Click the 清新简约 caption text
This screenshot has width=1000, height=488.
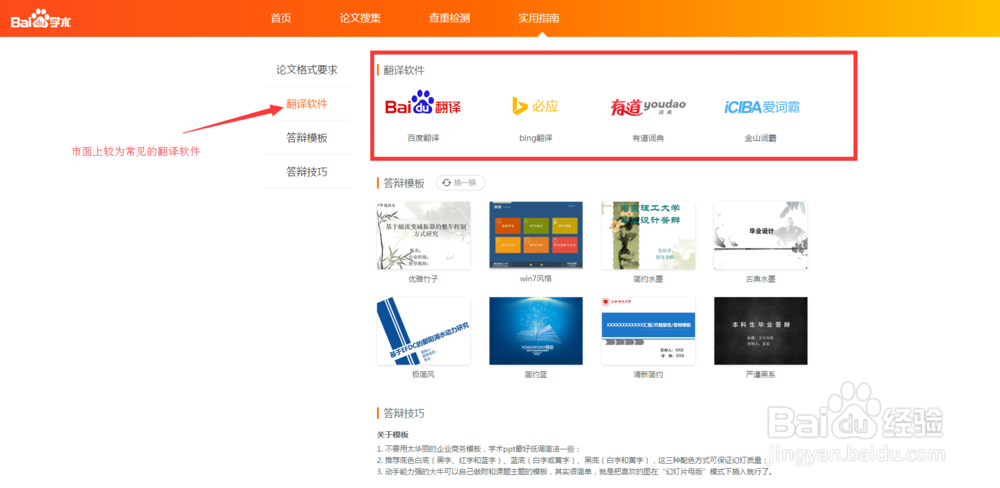coord(648,375)
